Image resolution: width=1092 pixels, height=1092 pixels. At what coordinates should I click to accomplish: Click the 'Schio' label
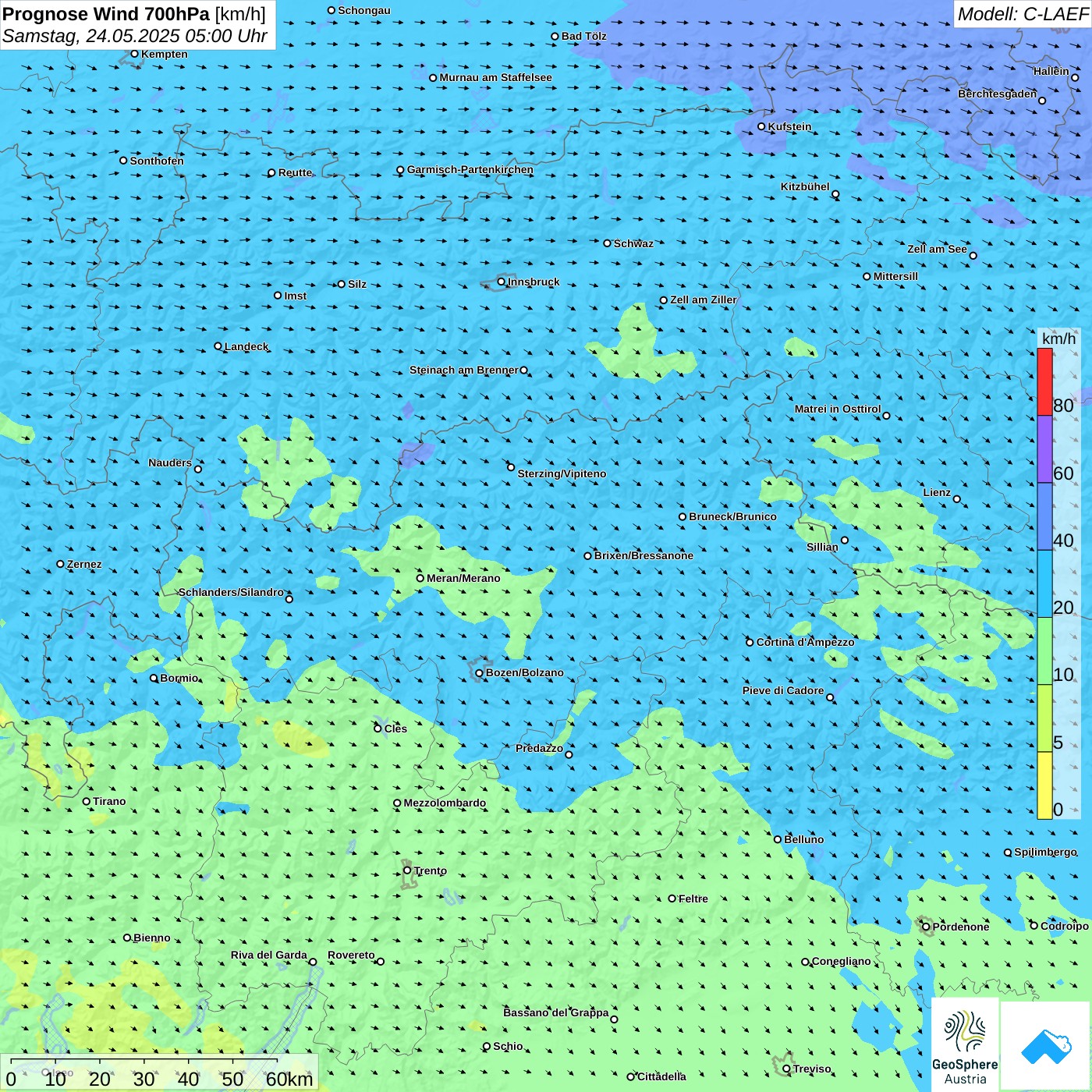[x=508, y=1046]
